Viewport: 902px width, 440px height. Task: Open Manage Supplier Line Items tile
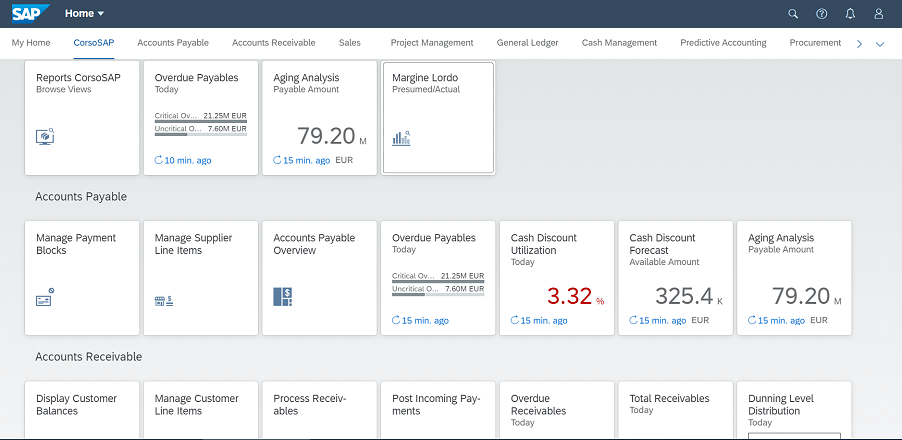click(x=201, y=278)
